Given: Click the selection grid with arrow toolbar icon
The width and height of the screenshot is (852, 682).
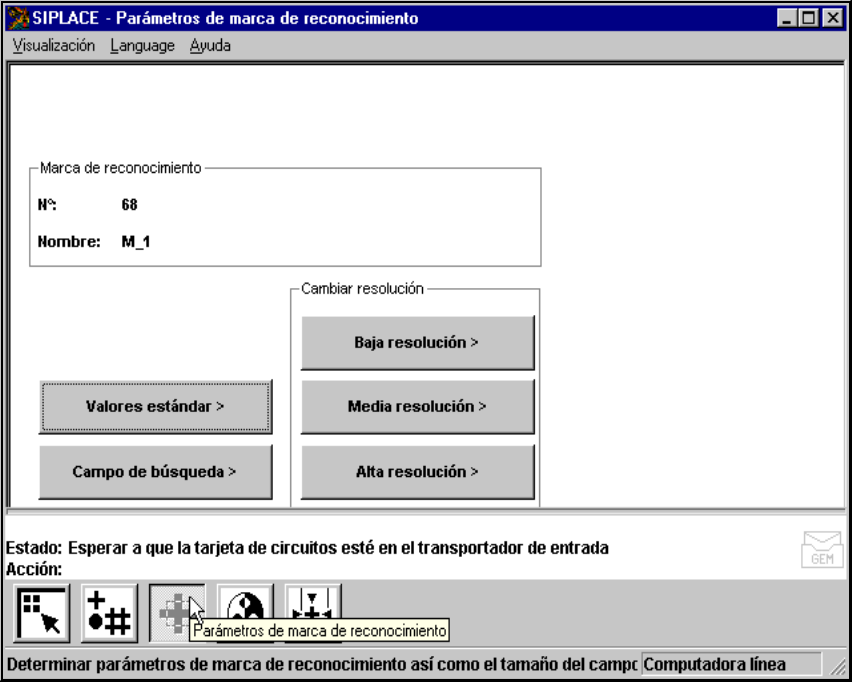Looking at the screenshot, I should (x=42, y=613).
